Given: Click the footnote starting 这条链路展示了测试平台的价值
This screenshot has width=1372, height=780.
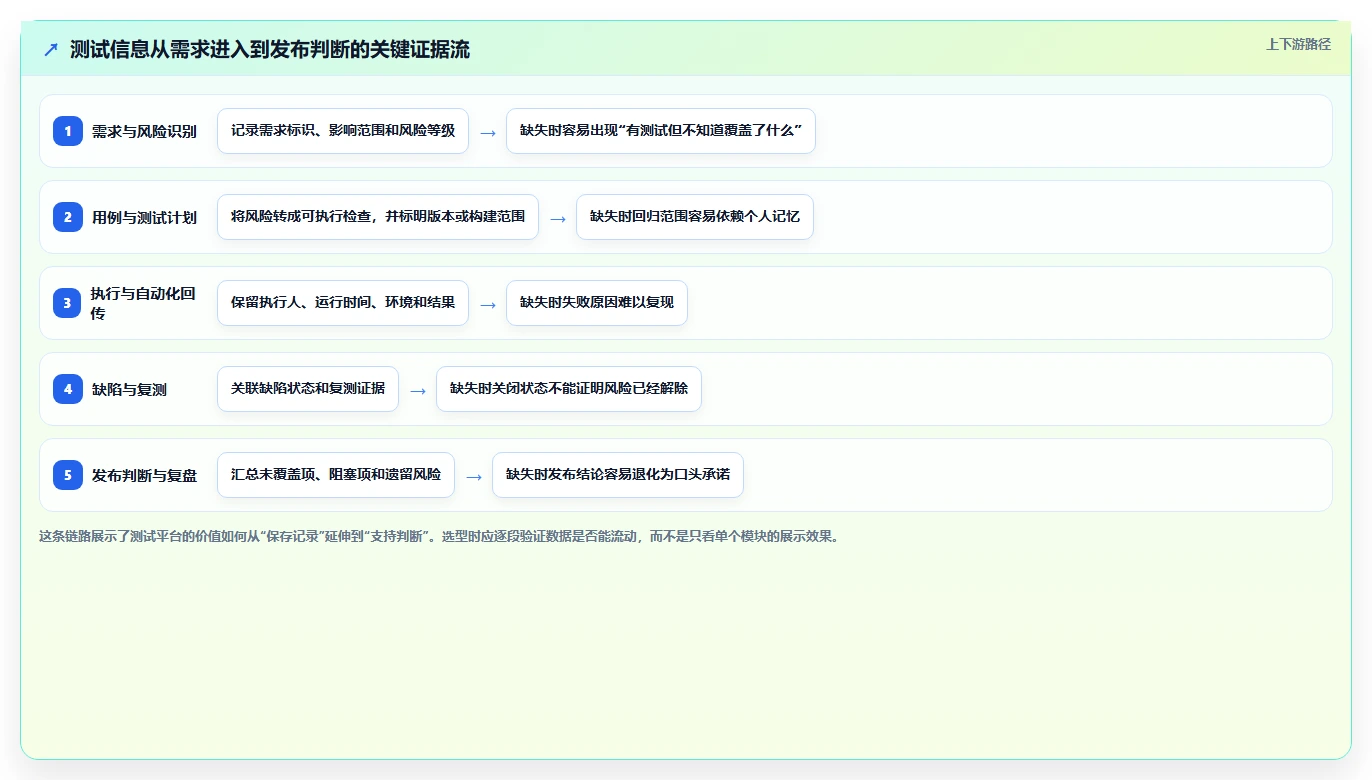Looking at the screenshot, I should pyautogui.click(x=439, y=536).
